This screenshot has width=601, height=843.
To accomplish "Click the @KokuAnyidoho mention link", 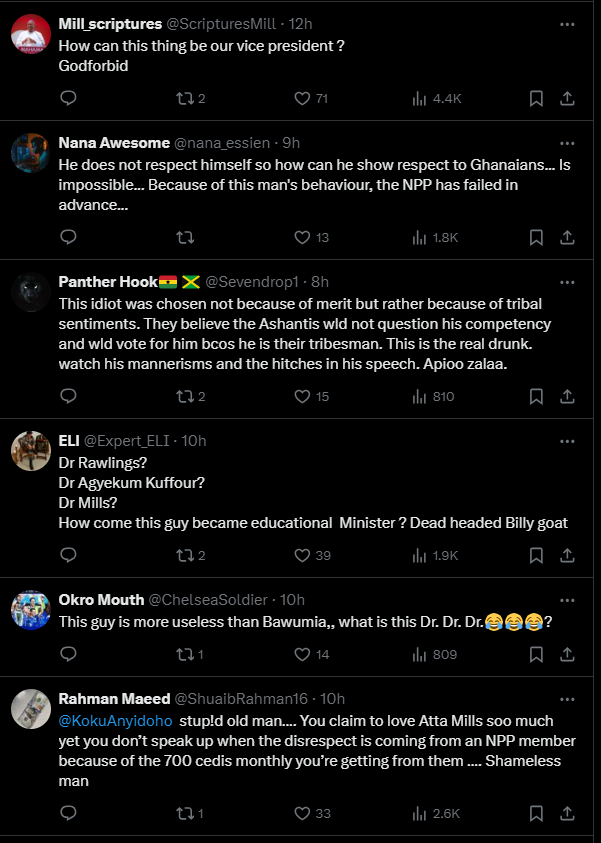I will (116, 720).
